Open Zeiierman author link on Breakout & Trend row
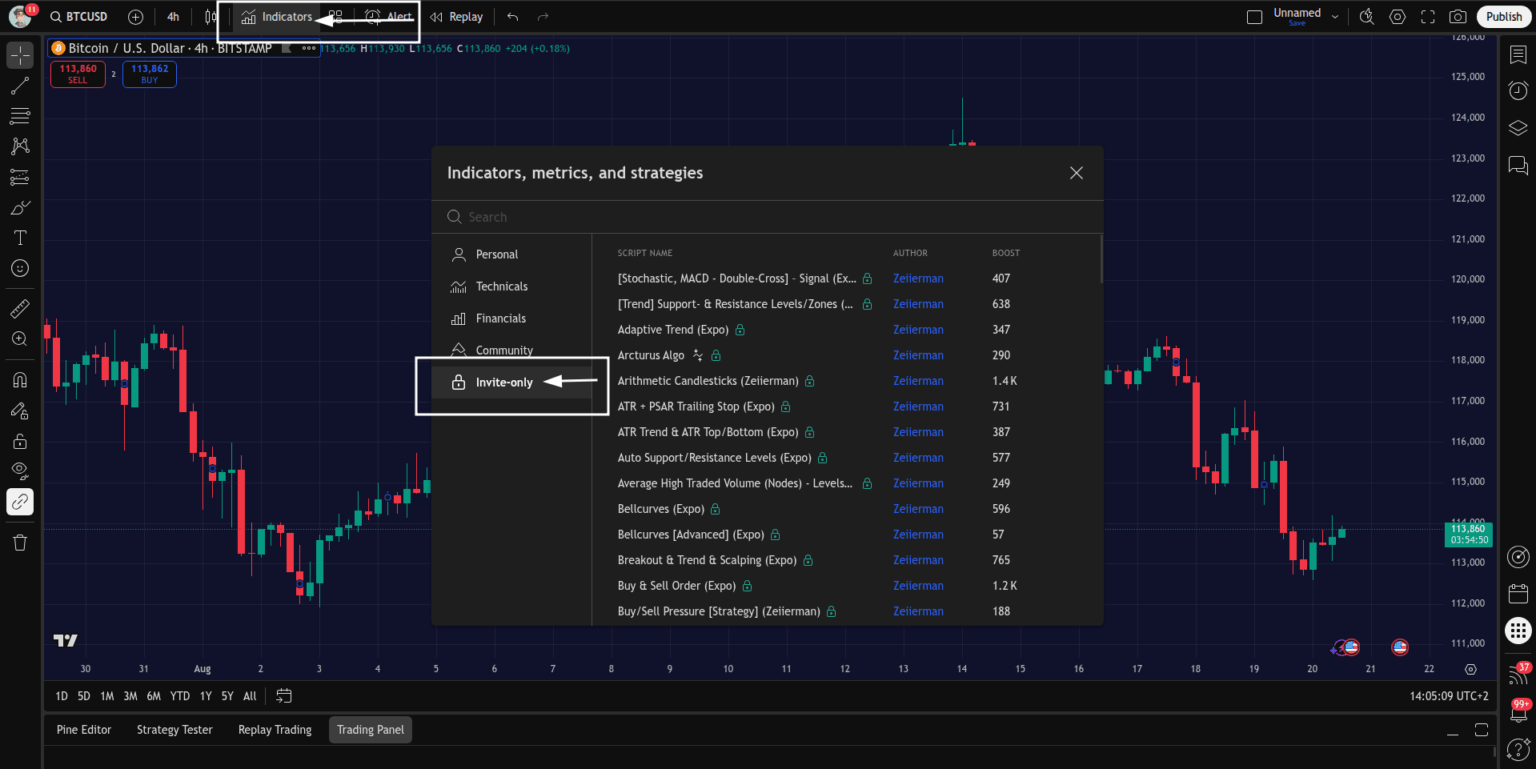 [x=918, y=560]
